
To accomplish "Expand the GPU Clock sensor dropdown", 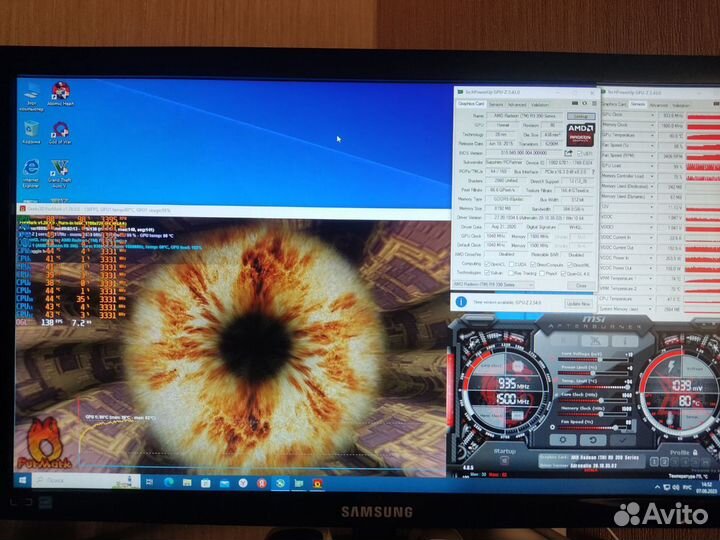I will [x=652, y=115].
